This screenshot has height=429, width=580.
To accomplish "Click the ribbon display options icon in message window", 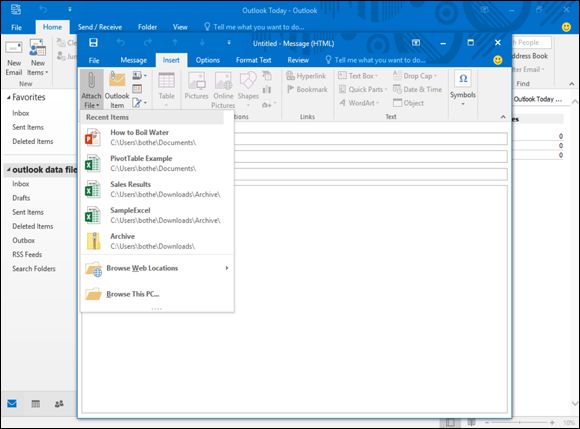I will [416, 43].
